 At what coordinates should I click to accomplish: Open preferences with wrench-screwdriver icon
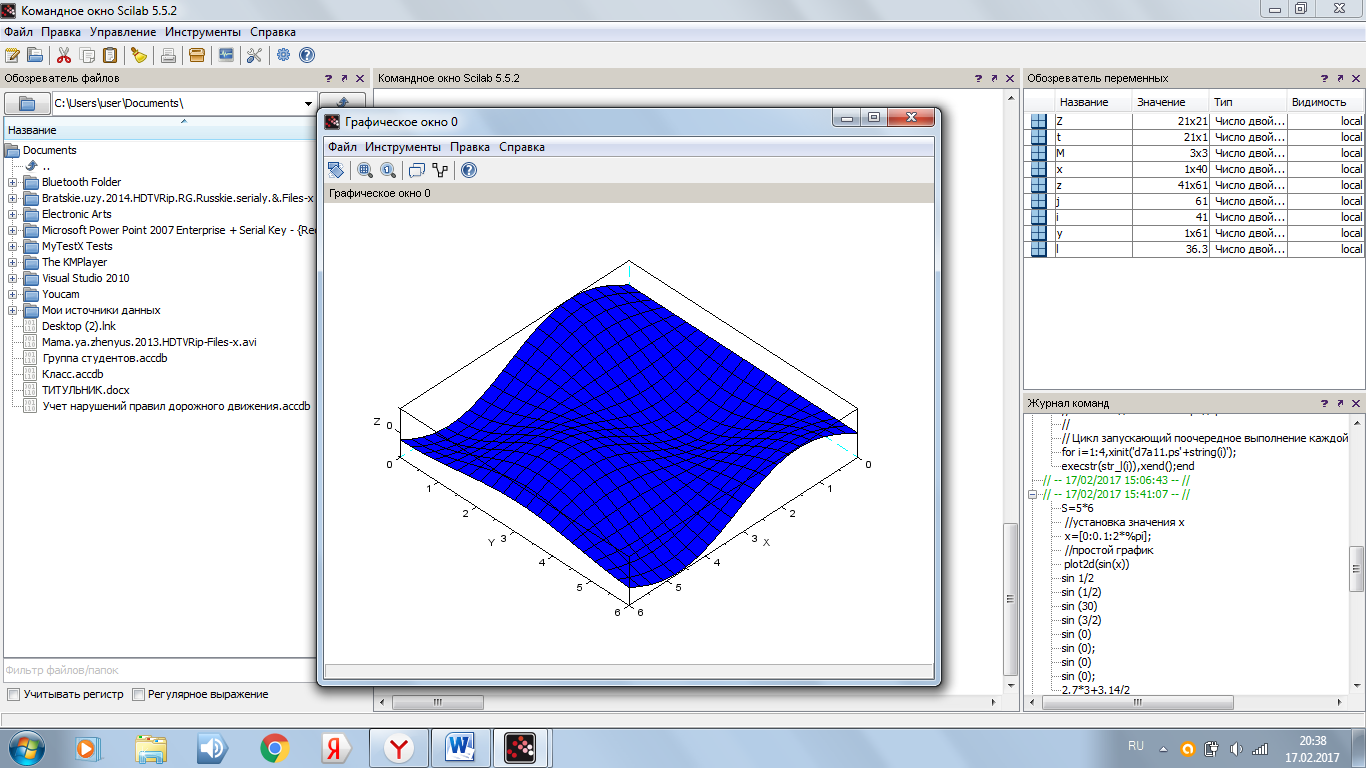[x=254, y=55]
